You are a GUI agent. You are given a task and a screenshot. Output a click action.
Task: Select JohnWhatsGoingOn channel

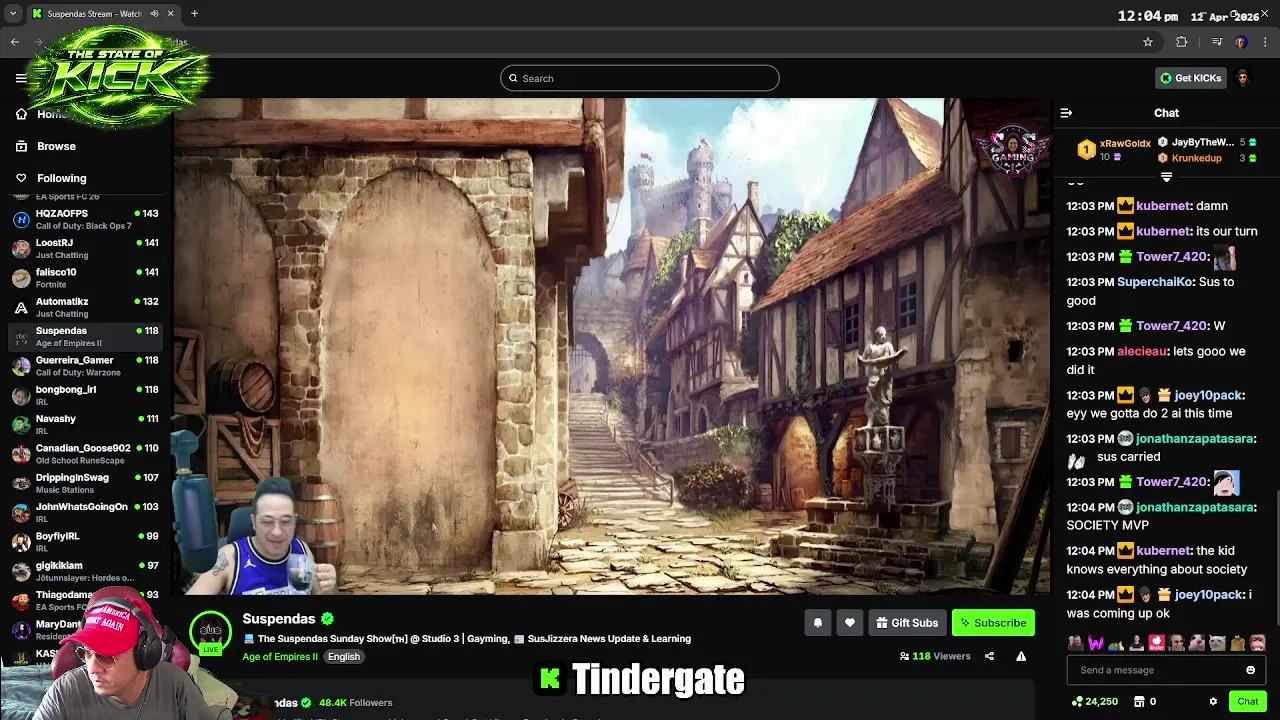(x=86, y=512)
